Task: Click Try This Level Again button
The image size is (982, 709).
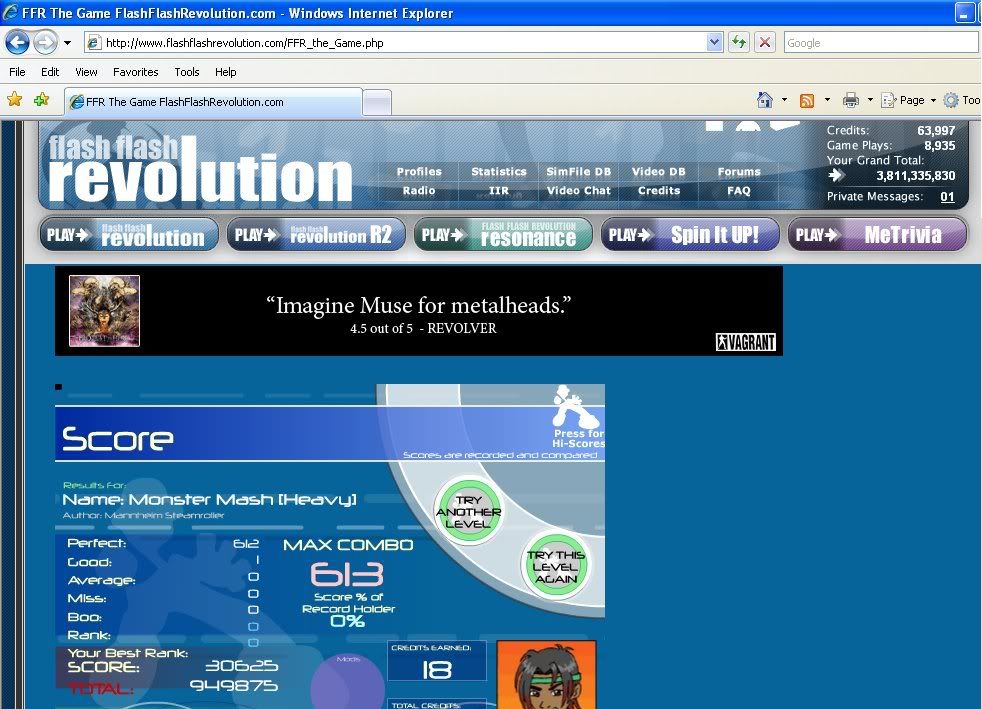Action: click(x=556, y=566)
